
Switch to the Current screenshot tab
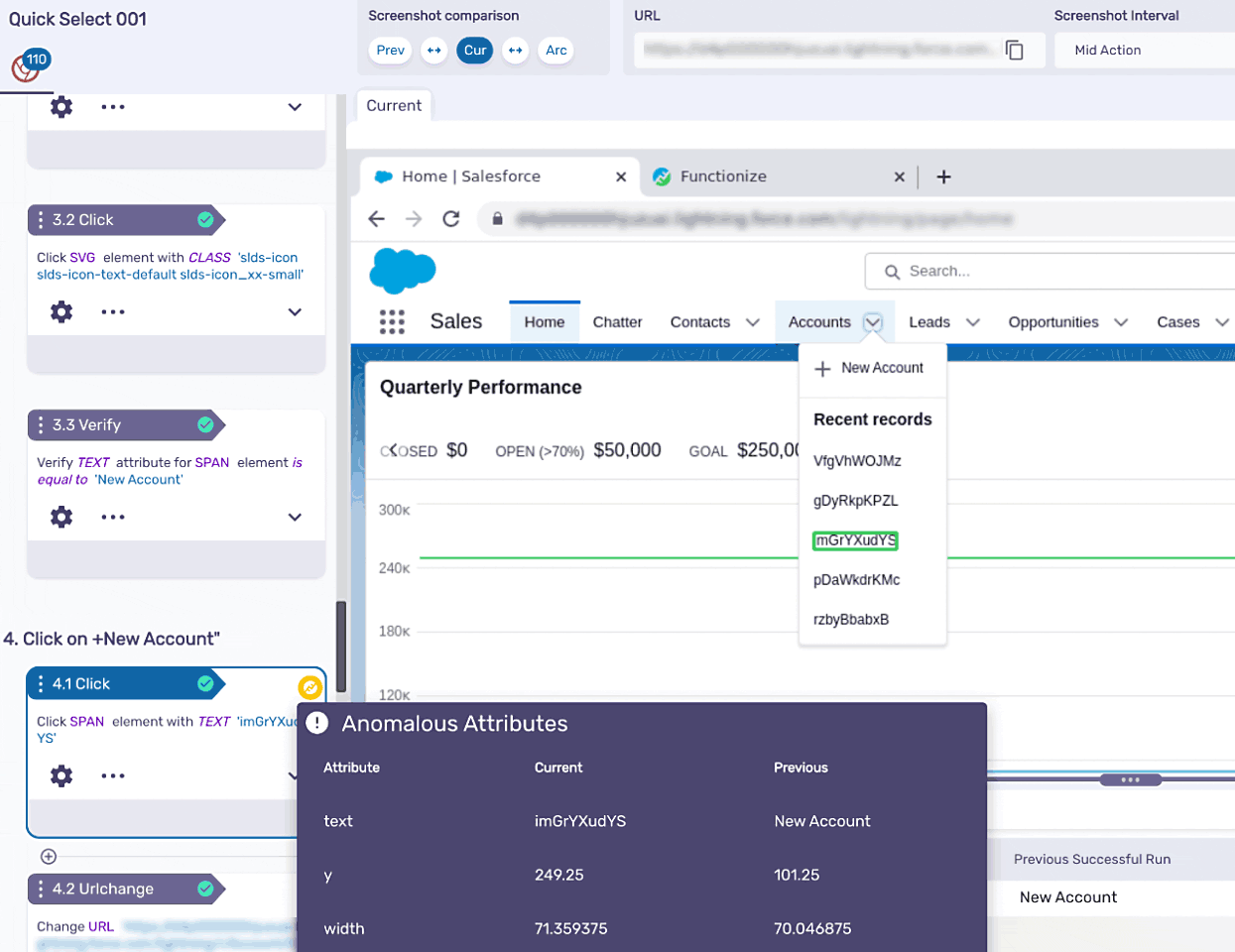(394, 105)
